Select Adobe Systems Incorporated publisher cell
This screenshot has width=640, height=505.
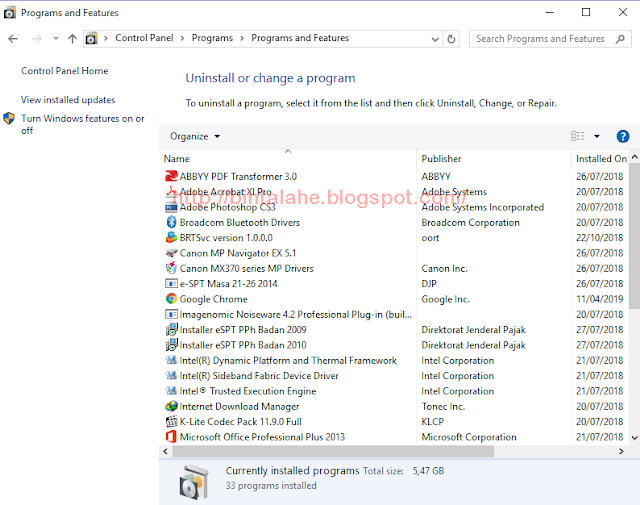click(x=482, y=207)
